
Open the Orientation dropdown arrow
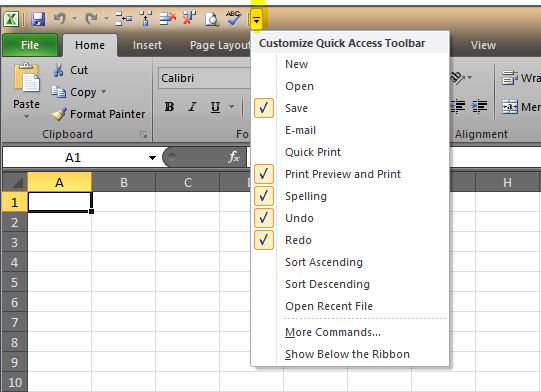click(x=469, y=77)
